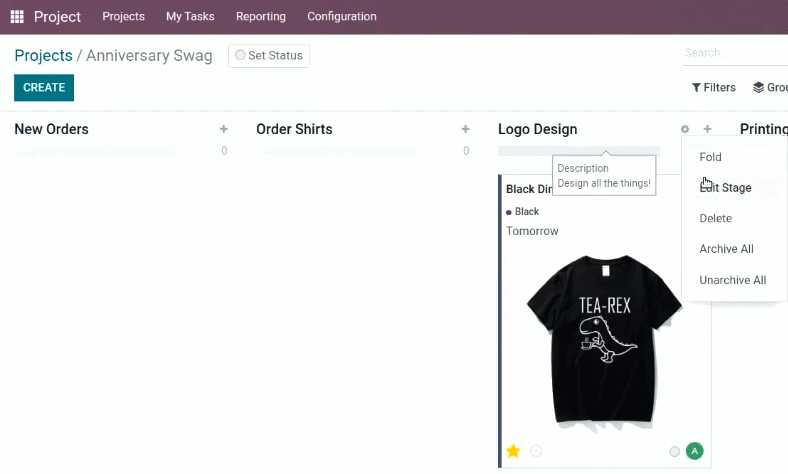Click the Tomorrow deadline on the card
The width and height of the screenshot is (788, 474).
(532, 231)
